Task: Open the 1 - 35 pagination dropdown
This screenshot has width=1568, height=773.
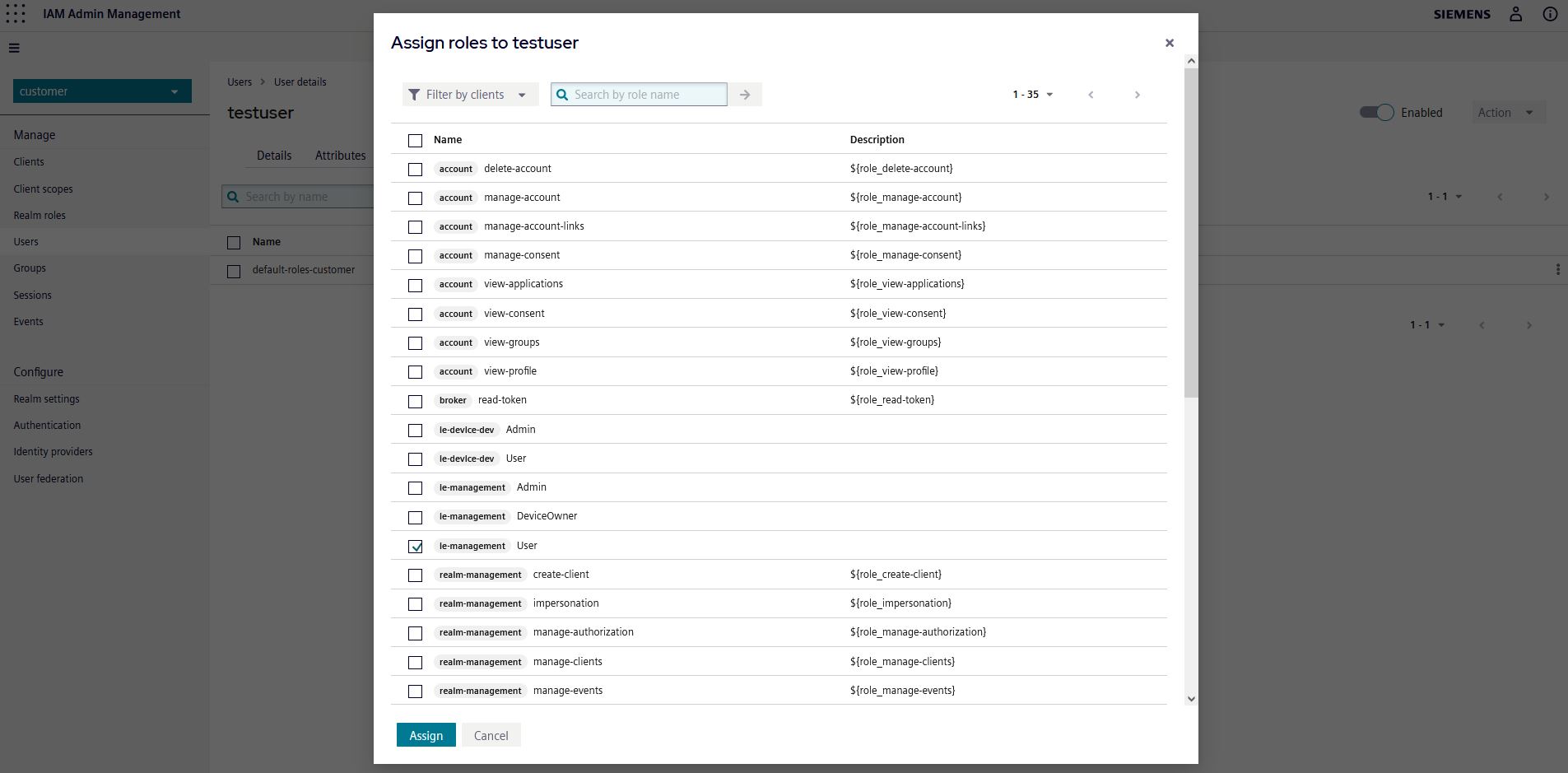Action: coord(1032,95)
